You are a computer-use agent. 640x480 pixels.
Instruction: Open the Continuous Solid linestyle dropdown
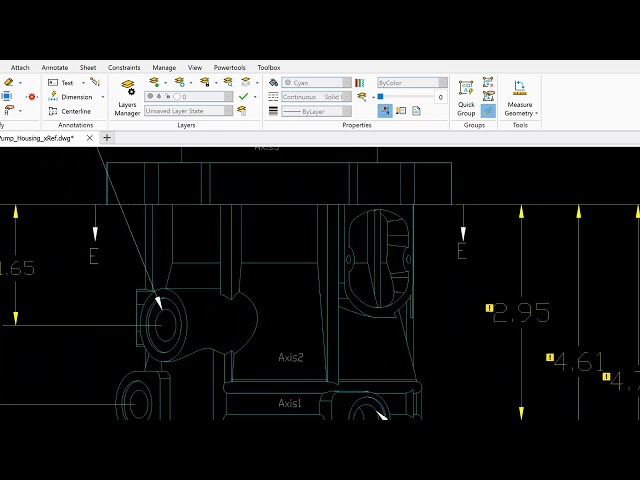[316, 97]
